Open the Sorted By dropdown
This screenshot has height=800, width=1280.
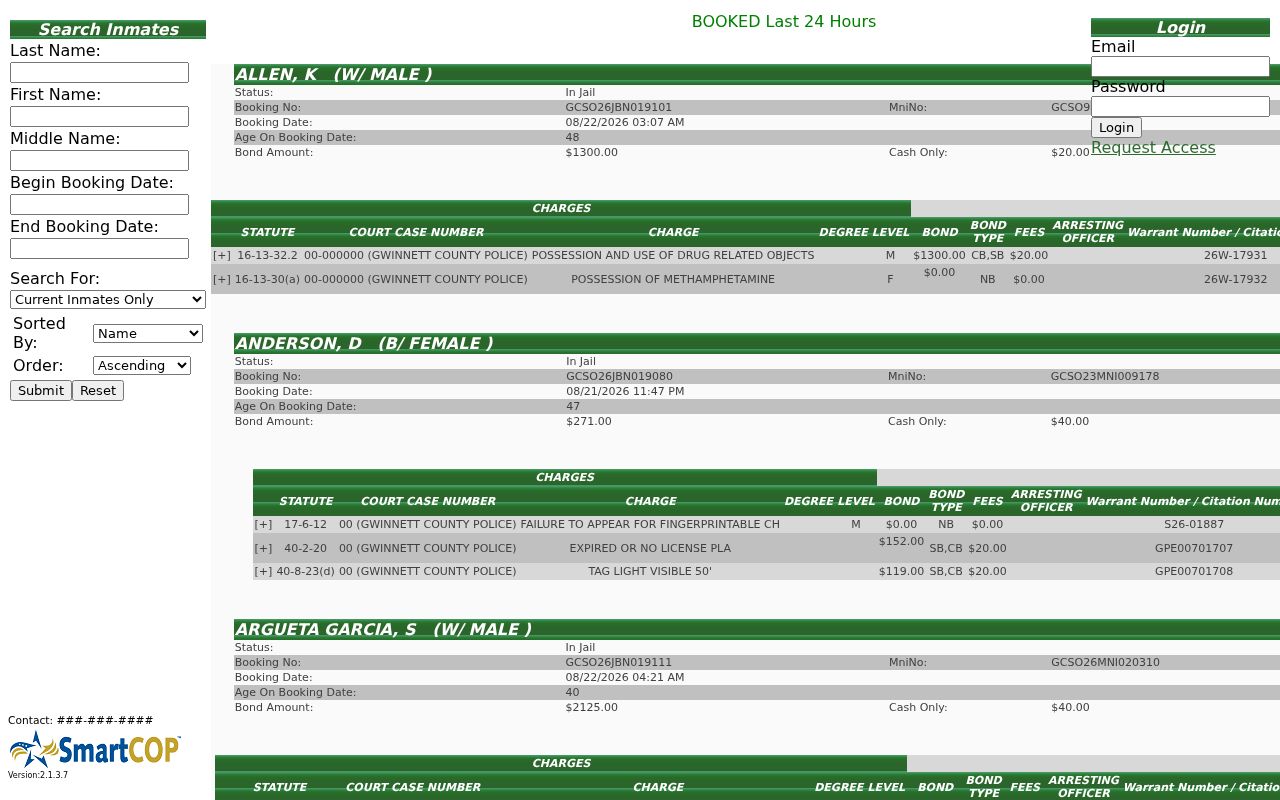(x=148, y=333)
